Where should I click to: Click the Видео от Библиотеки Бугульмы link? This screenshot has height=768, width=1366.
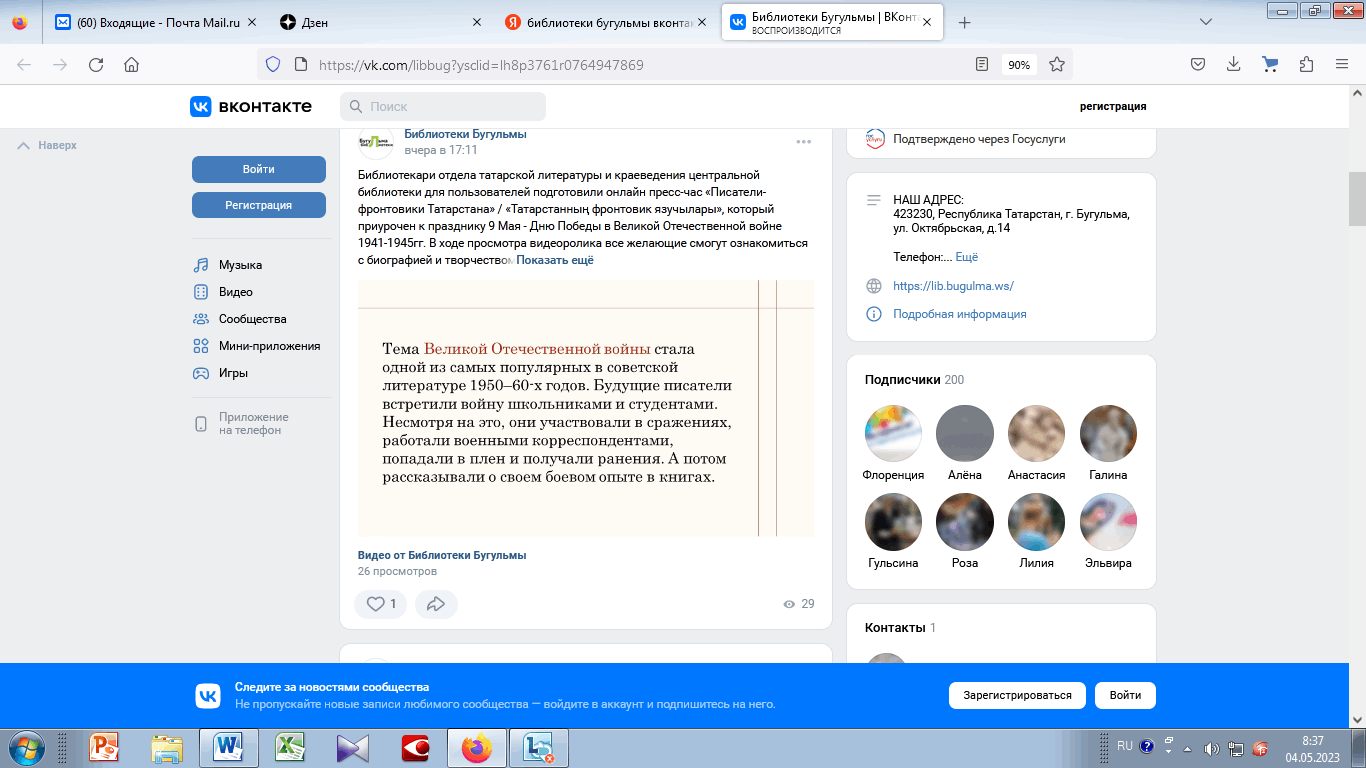coord(442,555)
